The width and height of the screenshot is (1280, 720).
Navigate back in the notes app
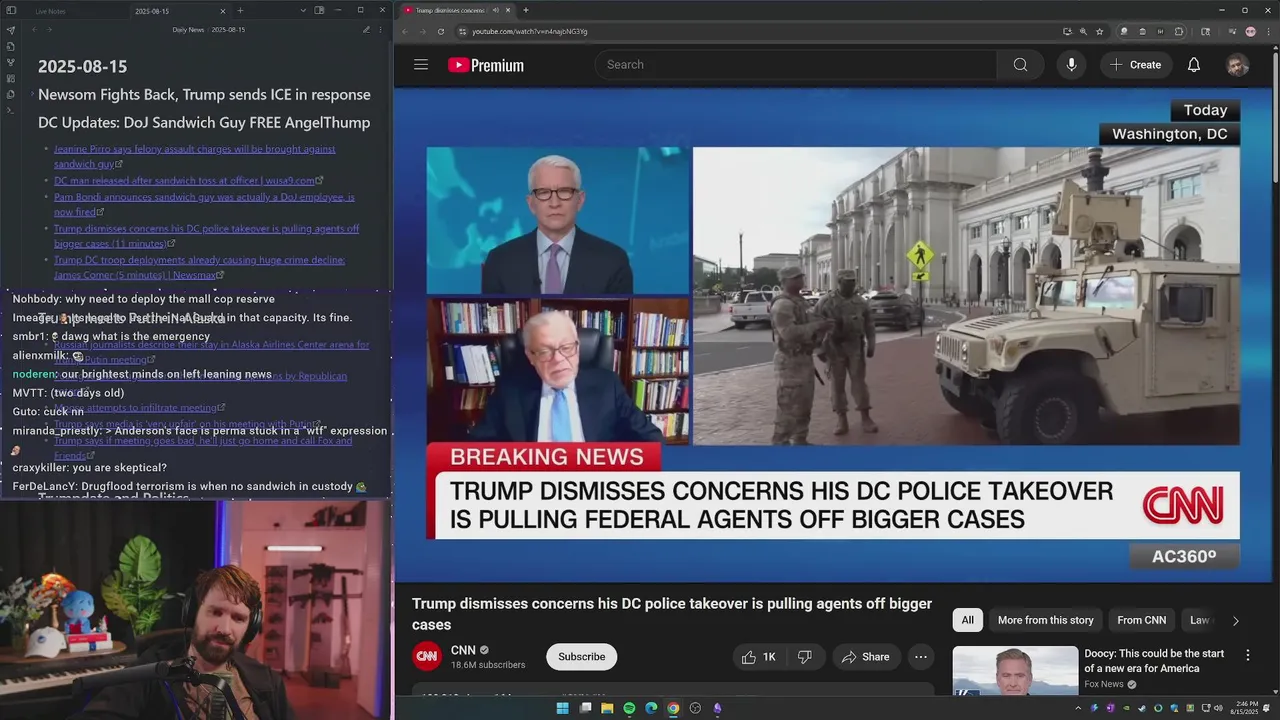tap(34, 30)
